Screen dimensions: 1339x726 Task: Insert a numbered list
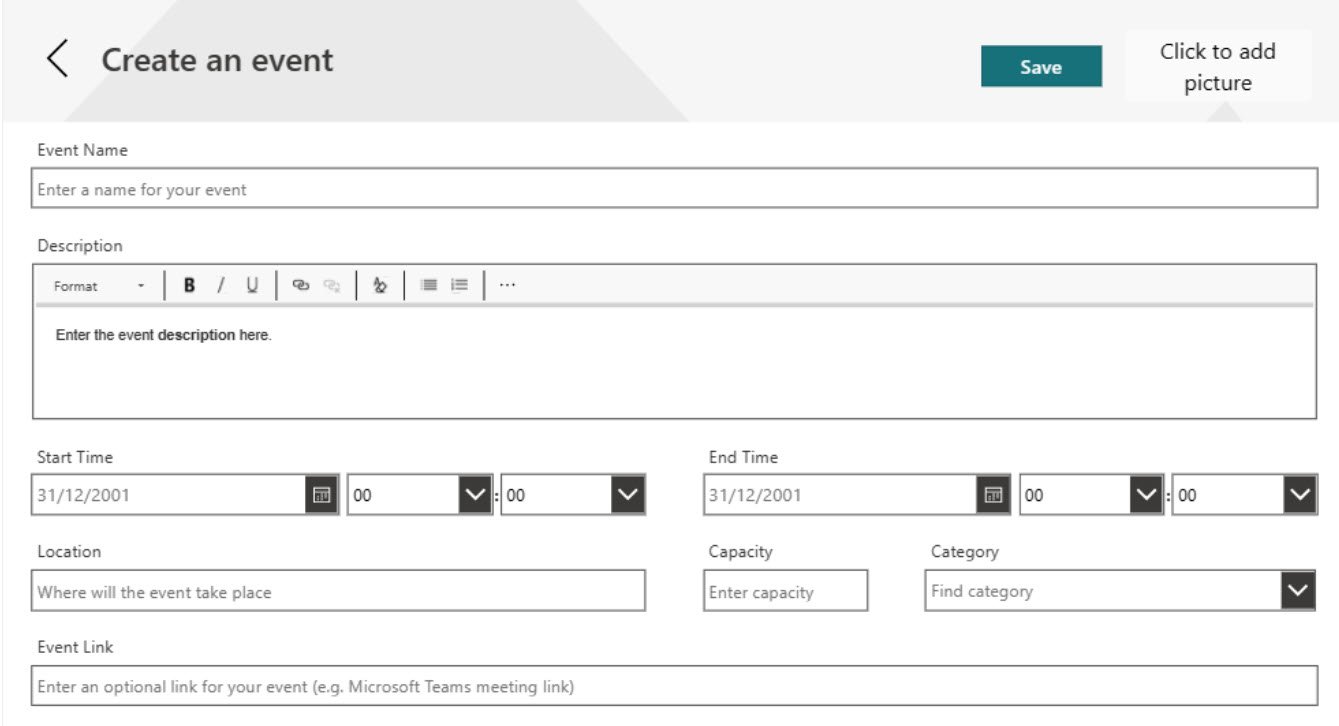click(459, 286)
